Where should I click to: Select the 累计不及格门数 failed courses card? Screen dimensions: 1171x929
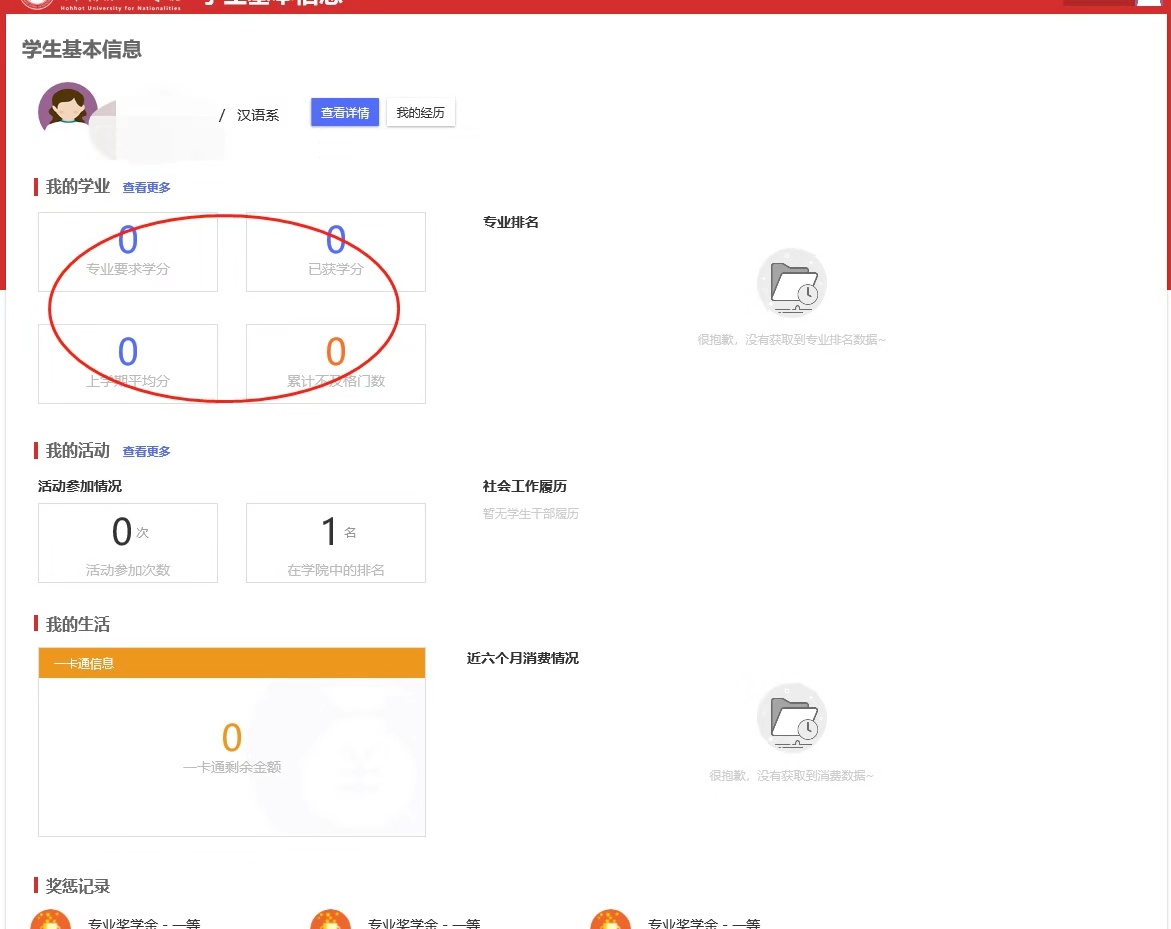tap(335, 364)
